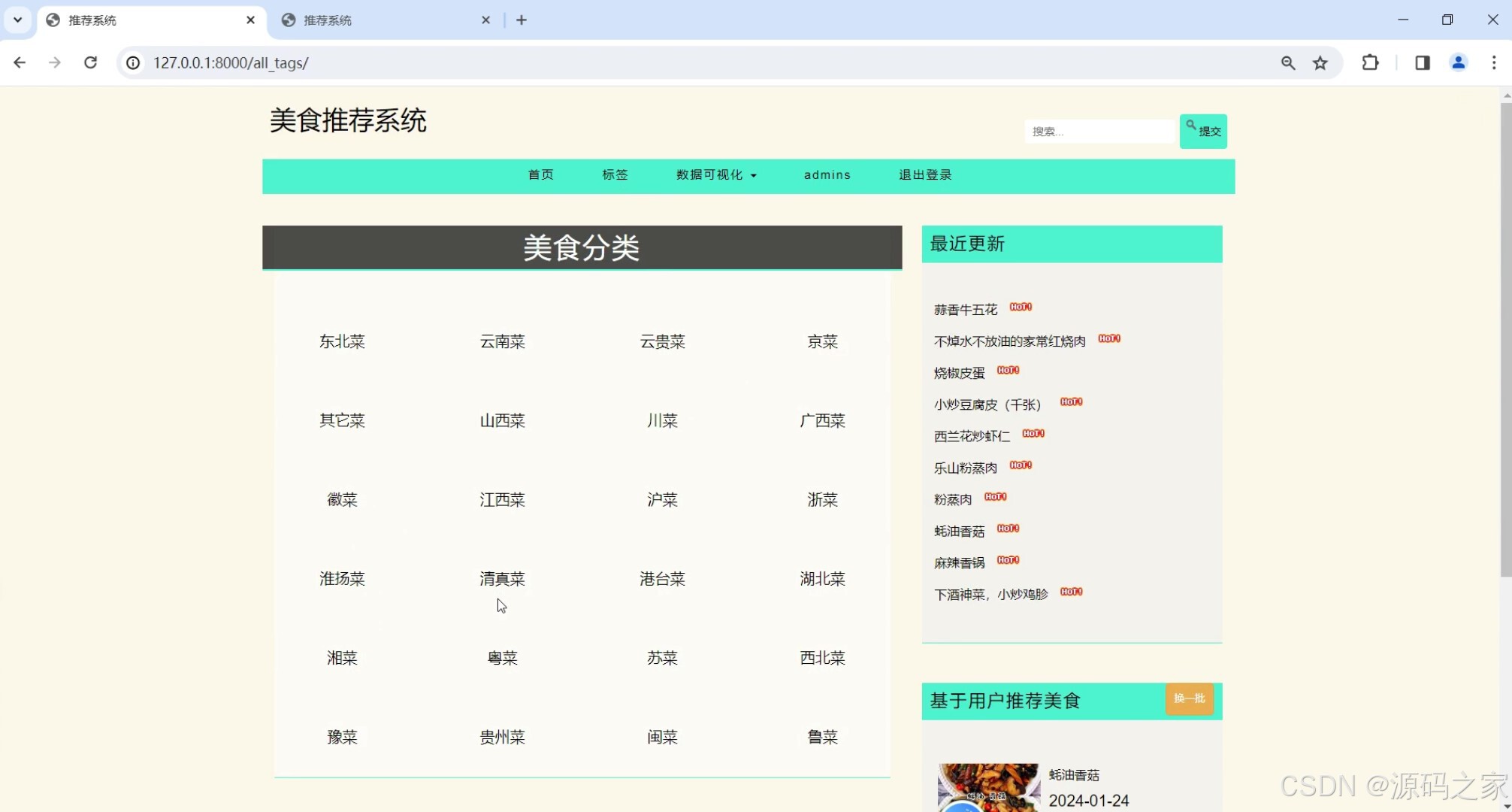Open the 川菜 category link
This screenshot has height=812, width=1512.
point(661,420)
